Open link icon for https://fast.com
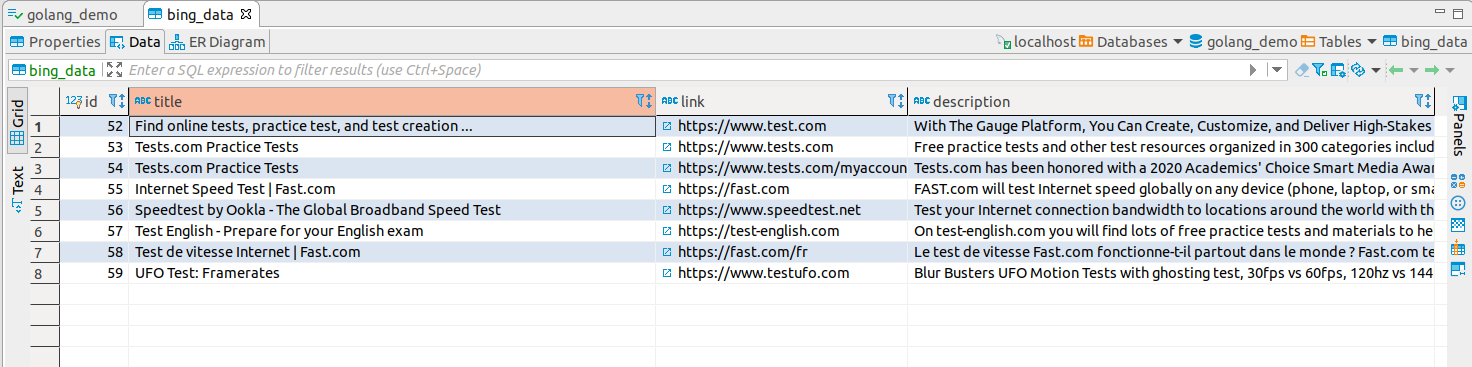The height and width of the screenshot is (367, 1472). (x=667, y=189)
